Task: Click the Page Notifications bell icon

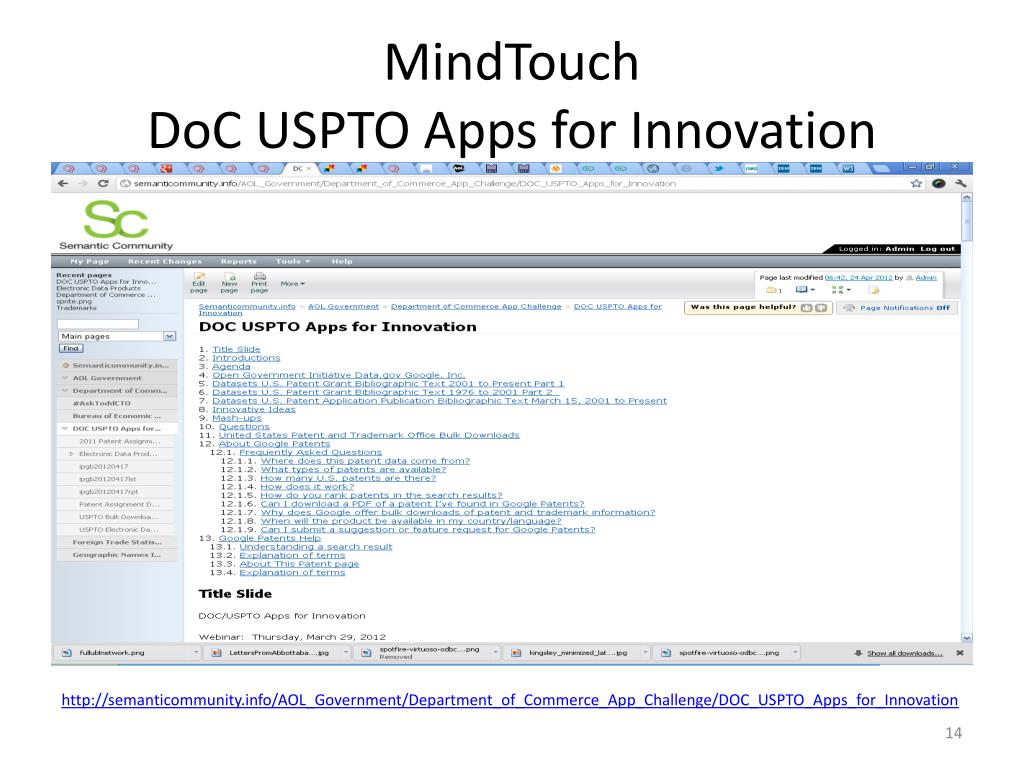Action: pos(848,308)
